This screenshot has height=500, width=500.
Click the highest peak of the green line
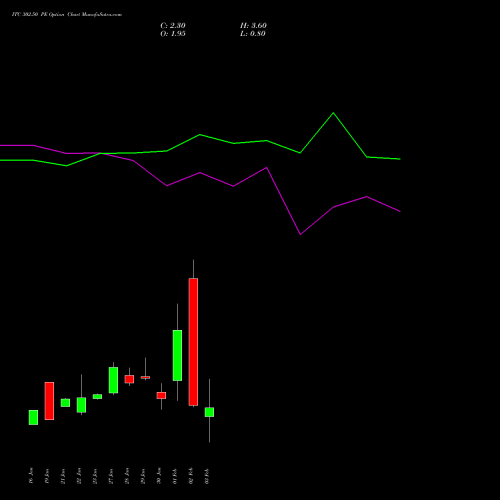[333, 113]
